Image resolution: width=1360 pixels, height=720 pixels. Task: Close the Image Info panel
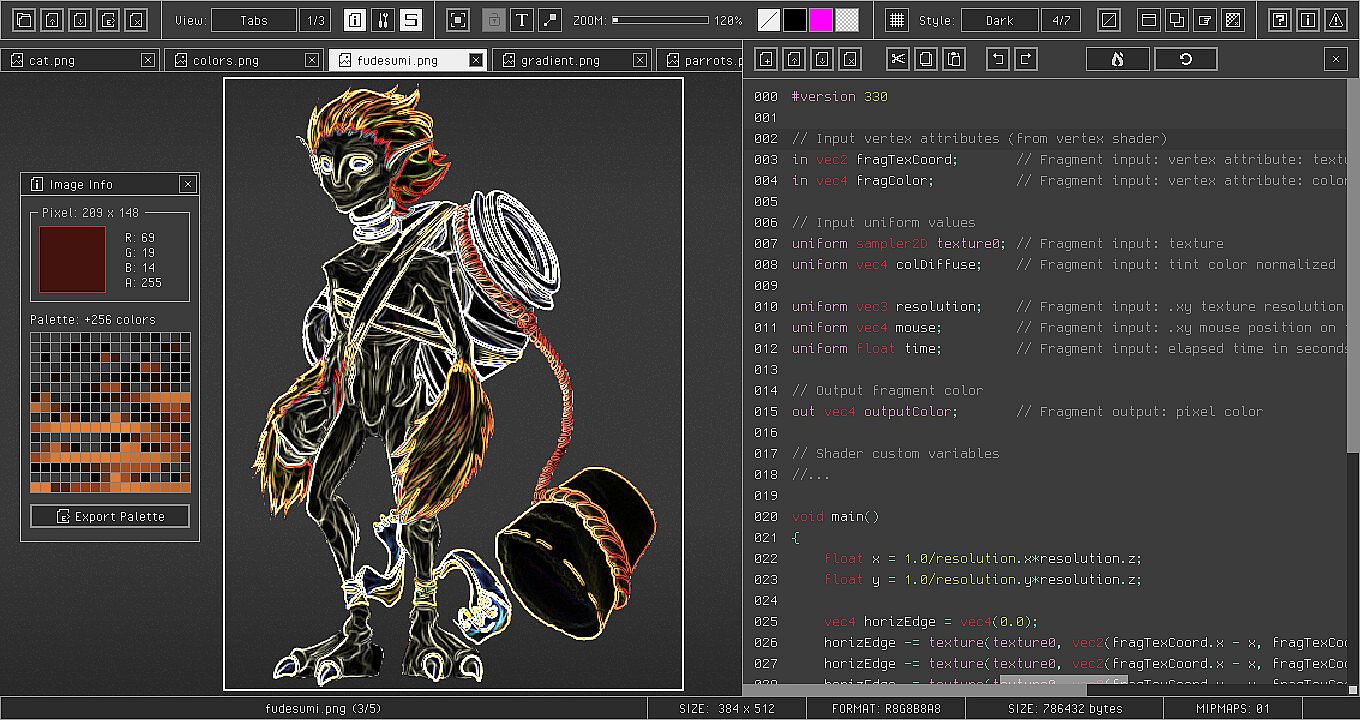click(x=187, y=184)
